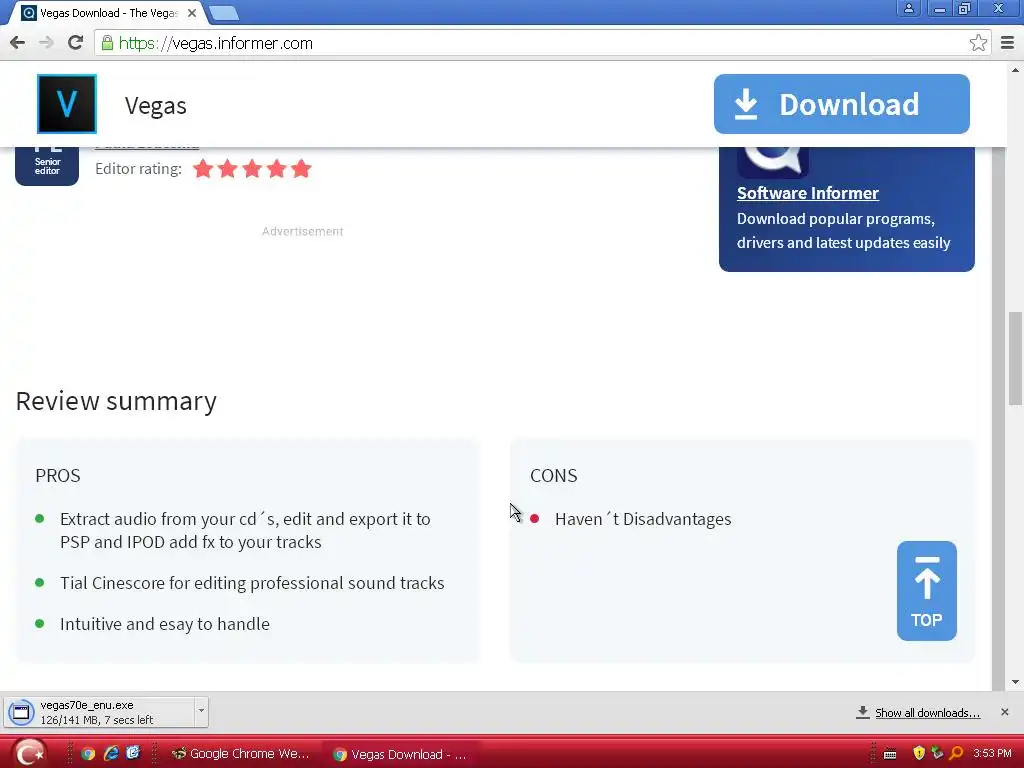Launch Internet Explorer from quick launch

[110, 754]
